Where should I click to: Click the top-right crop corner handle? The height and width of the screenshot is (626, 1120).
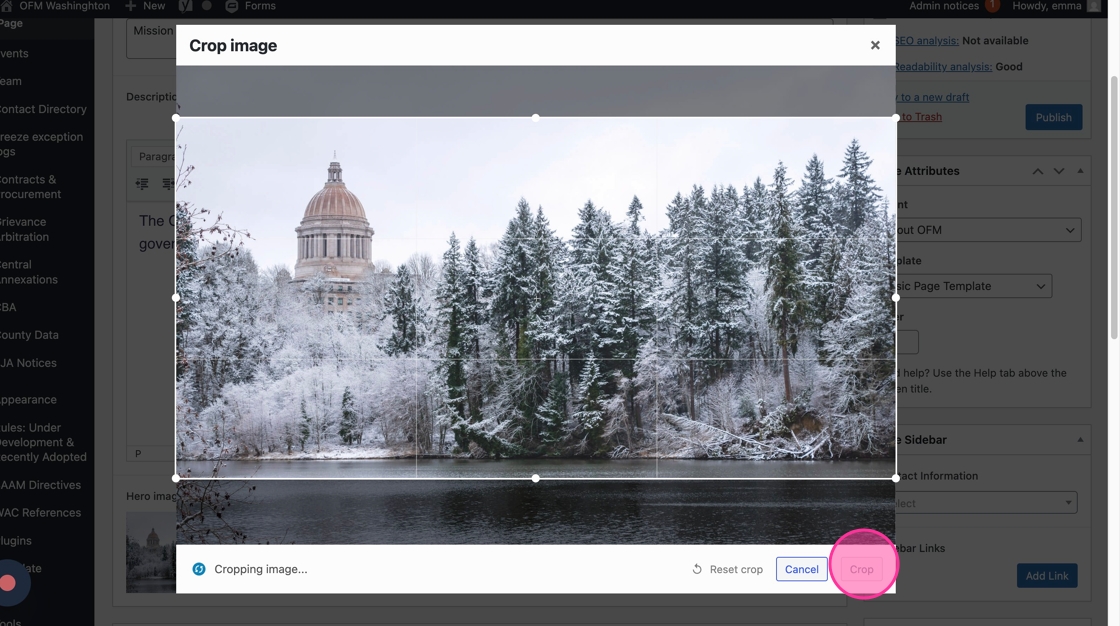coord(896,118)
